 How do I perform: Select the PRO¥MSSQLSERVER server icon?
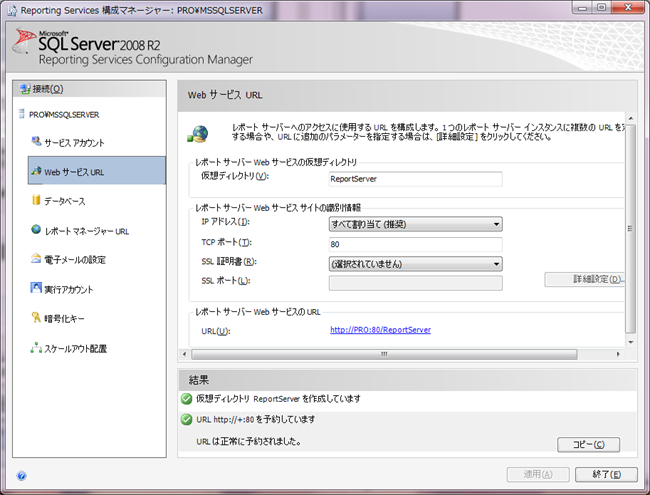pyautogui.click(x=22, y=114)
